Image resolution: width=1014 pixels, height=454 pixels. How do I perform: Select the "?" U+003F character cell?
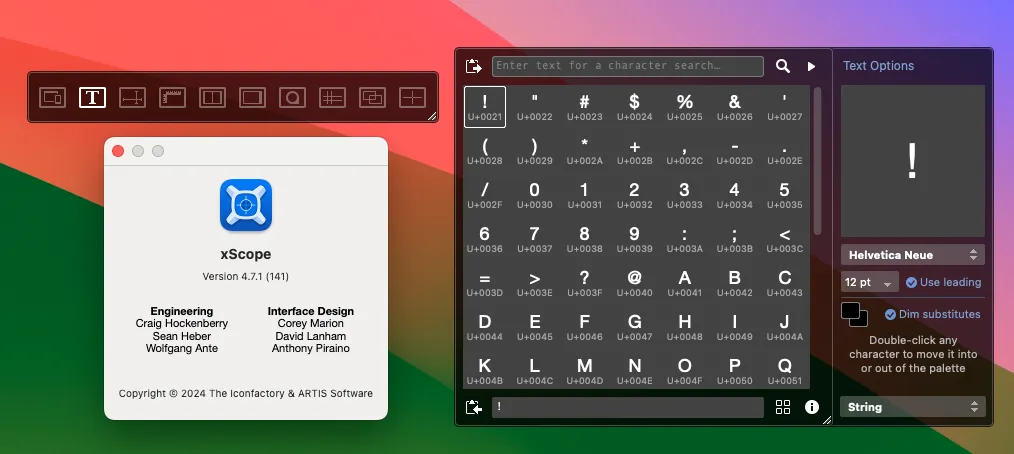point(585,283)
